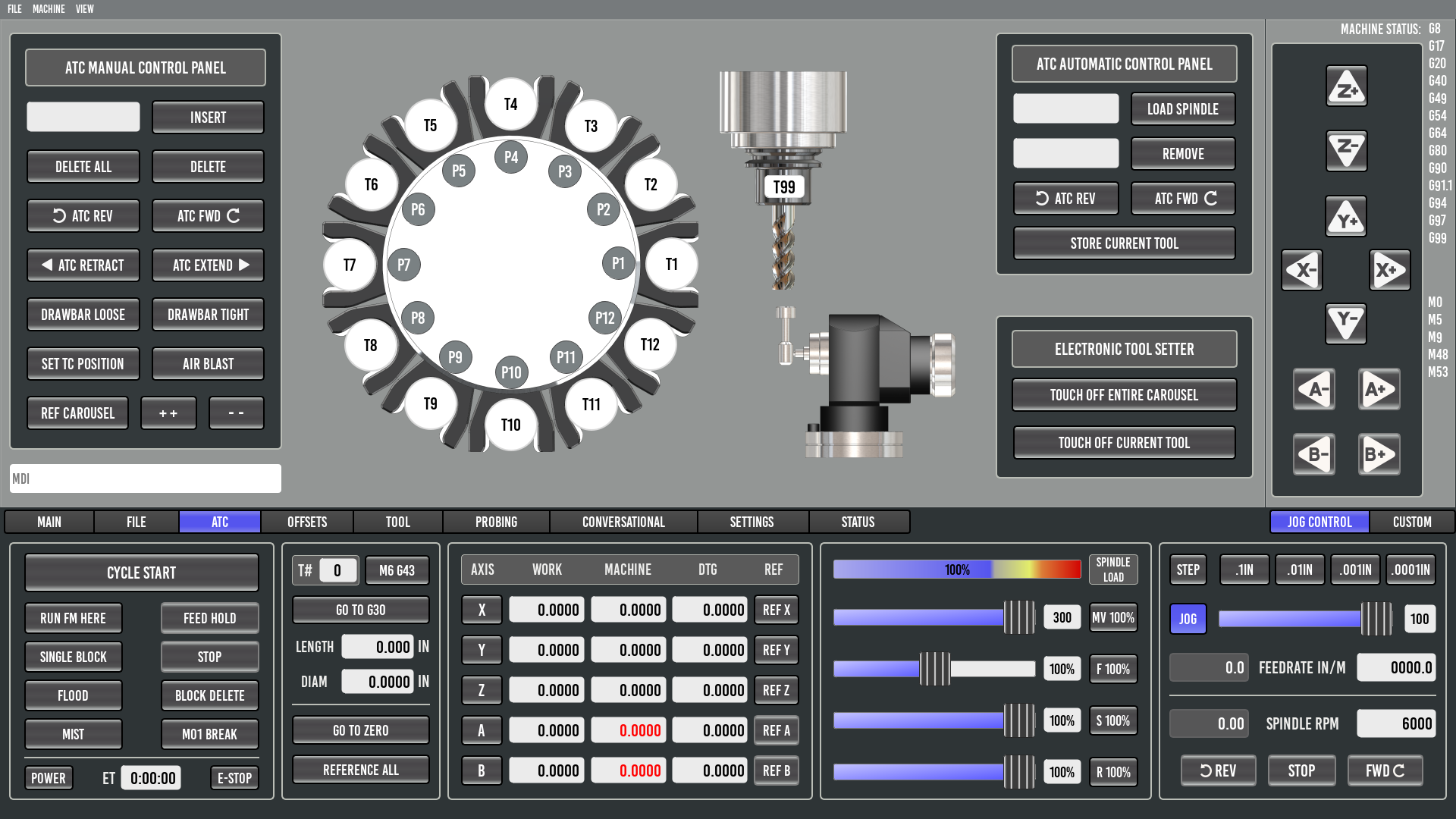The image size is (1456, 819).
Task: Select tool pocket T12 on the carousel
Action: [650, 345]
